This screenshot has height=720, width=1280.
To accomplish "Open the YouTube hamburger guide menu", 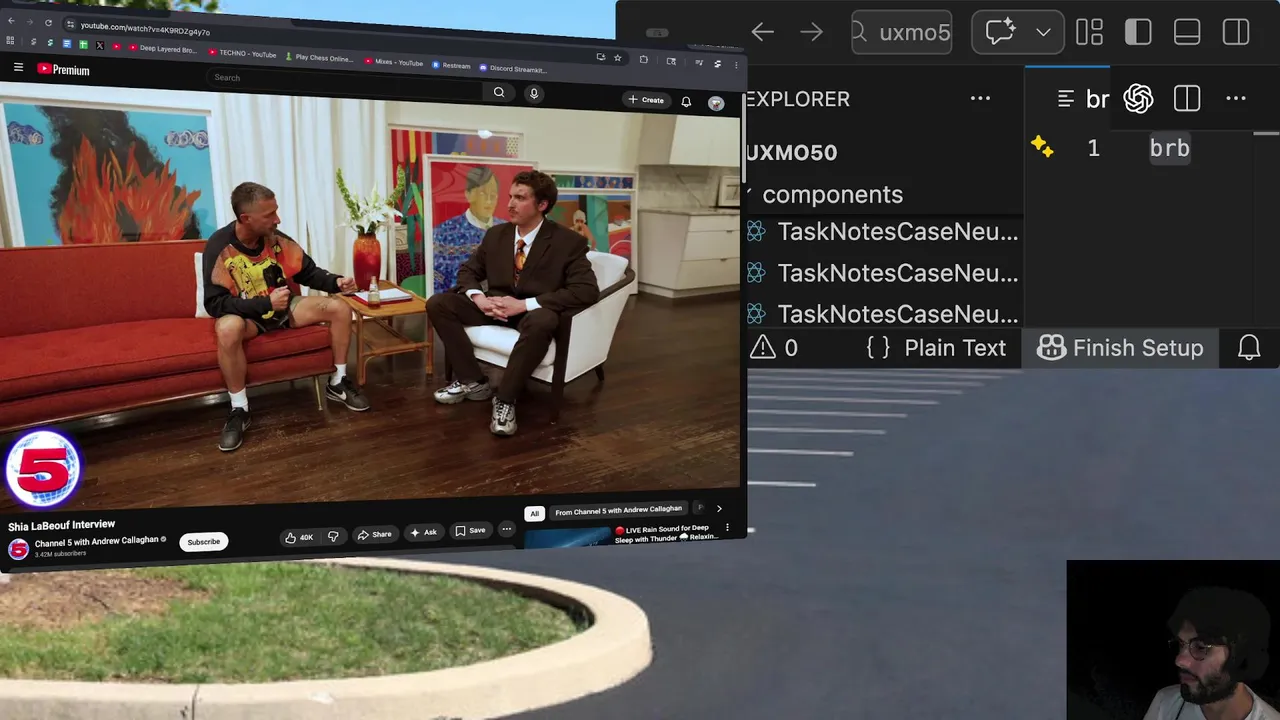I will pos(18,68).
